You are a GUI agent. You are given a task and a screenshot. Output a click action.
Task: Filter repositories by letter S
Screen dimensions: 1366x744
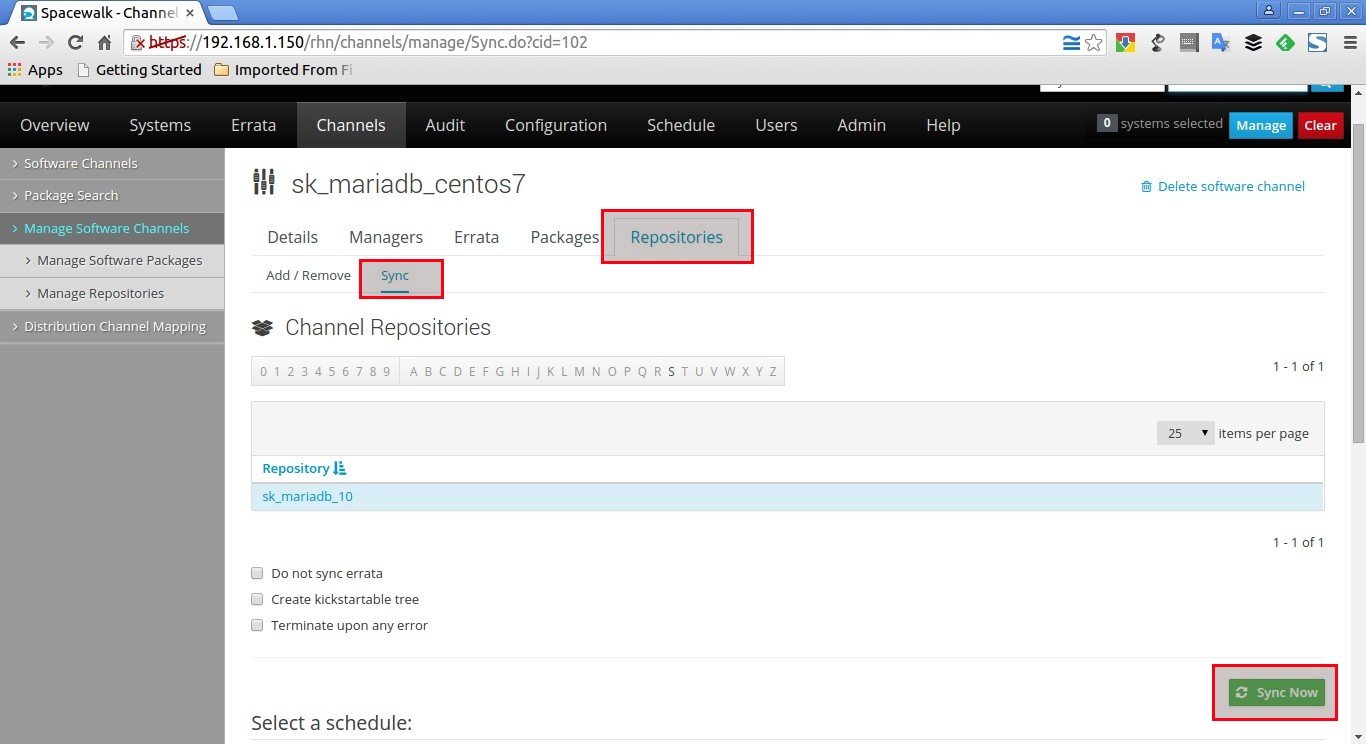click(x=672, y=372)
